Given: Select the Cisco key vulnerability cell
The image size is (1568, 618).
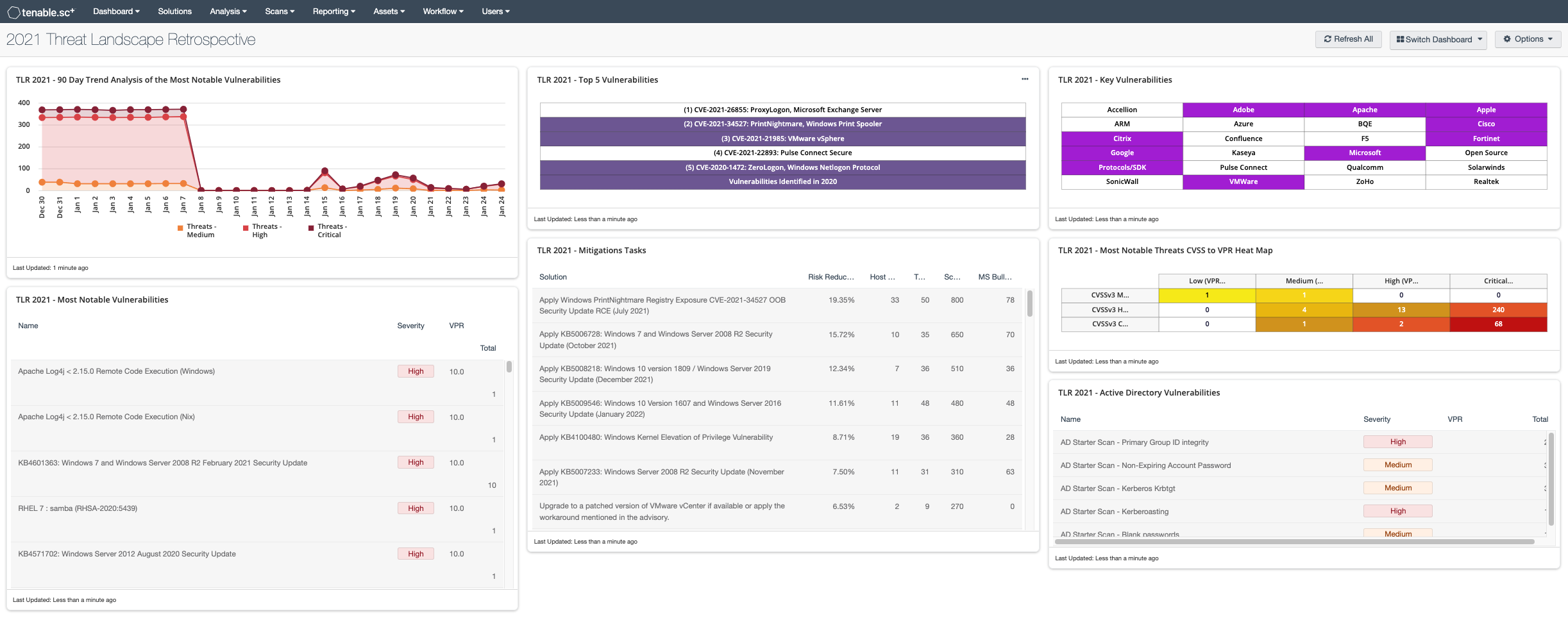Looking at the screenshot, I should 1486,124.
